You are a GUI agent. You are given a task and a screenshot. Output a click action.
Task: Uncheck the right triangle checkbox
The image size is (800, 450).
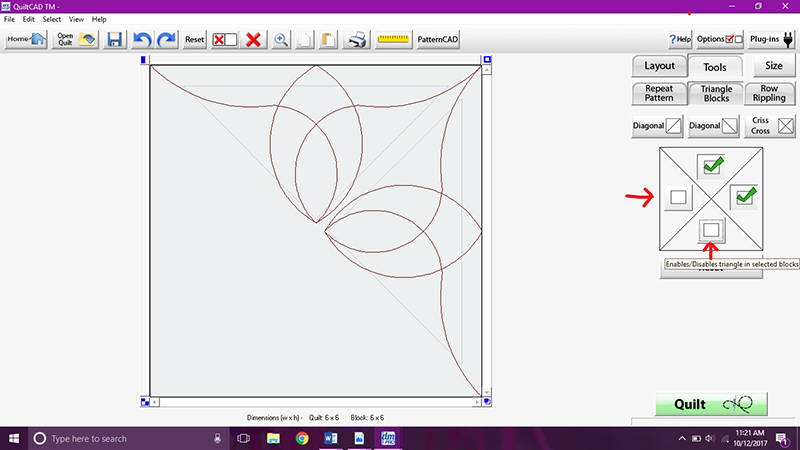point(744,197)
